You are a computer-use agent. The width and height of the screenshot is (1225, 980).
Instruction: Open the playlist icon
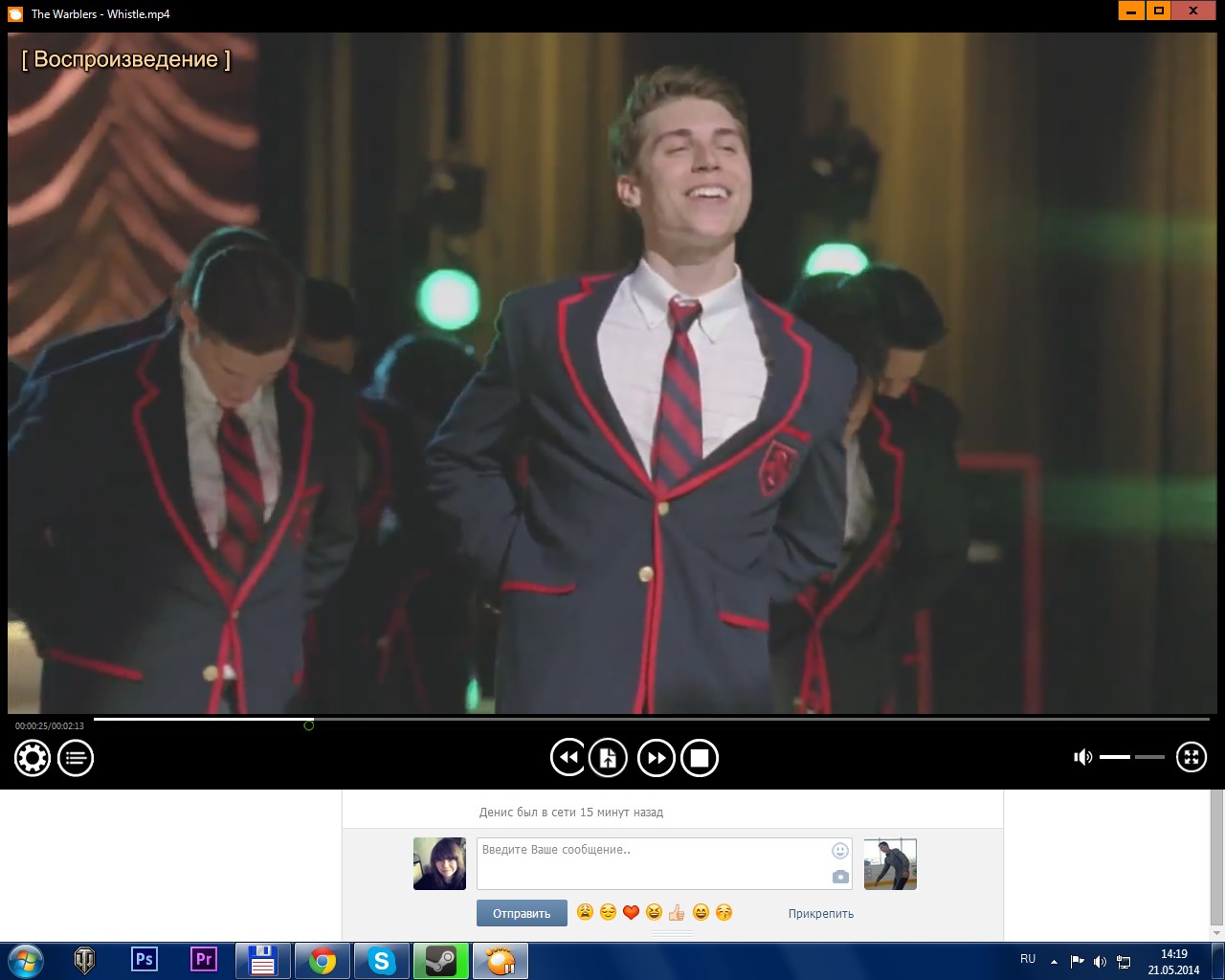click(x=76, y=759)
